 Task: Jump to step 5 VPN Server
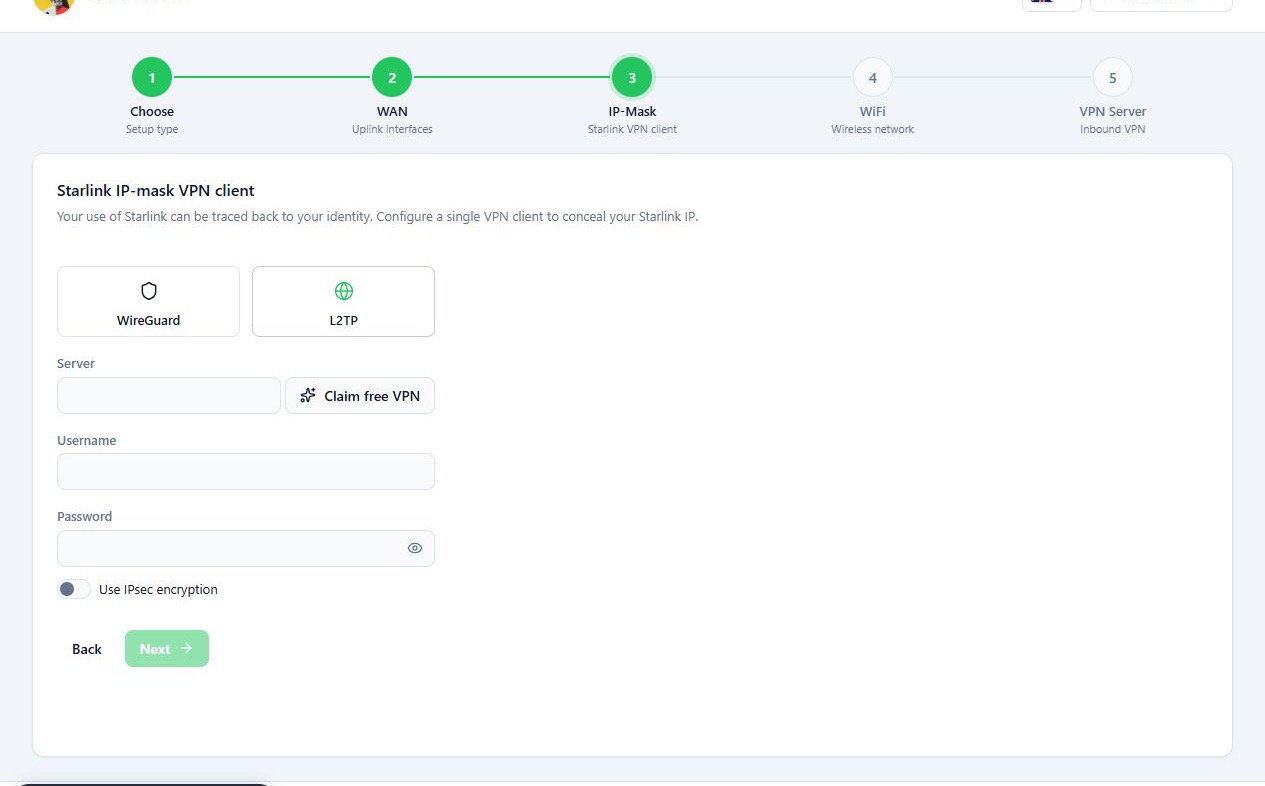tap(1113, 77)
